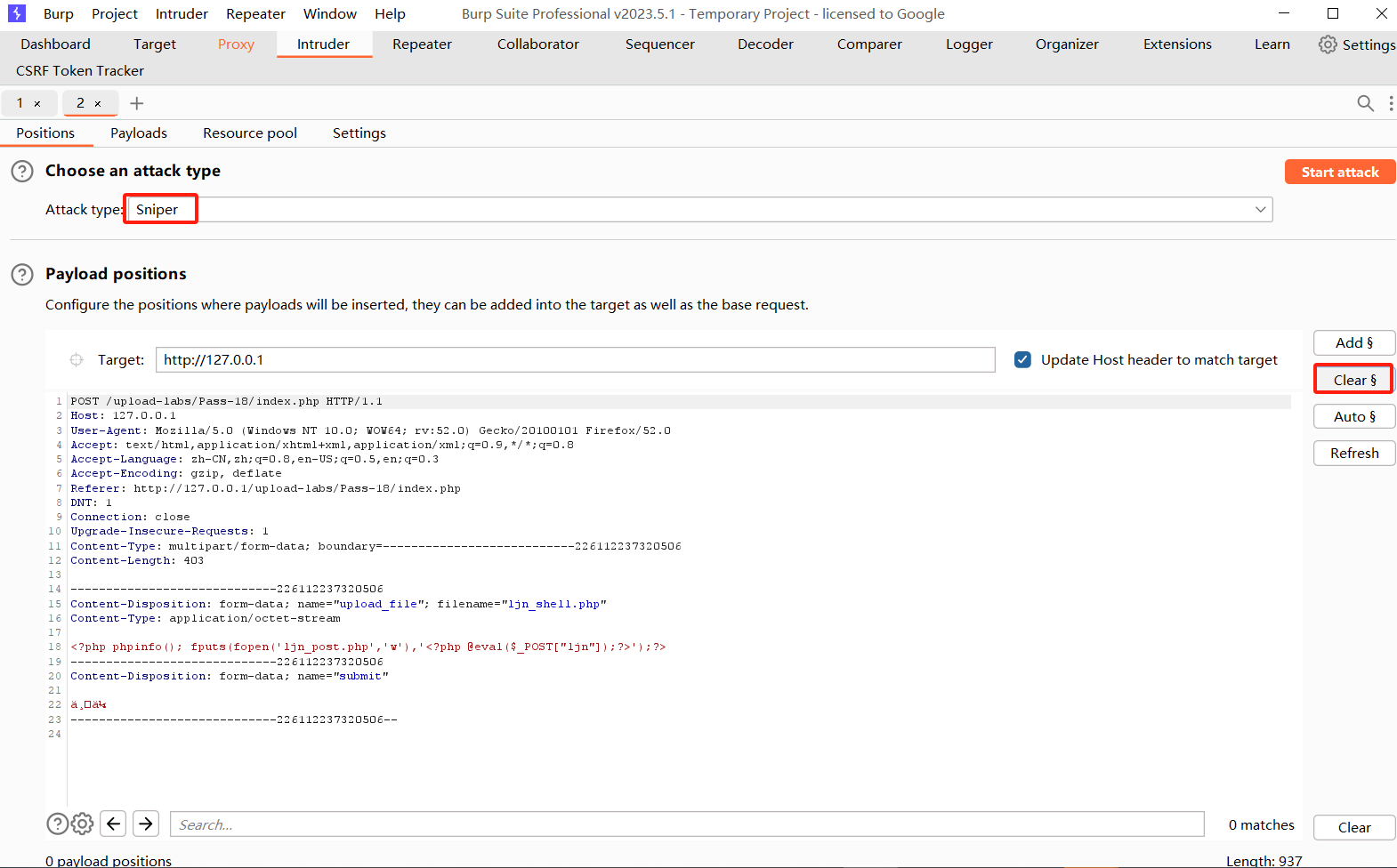Open the Project menu

(115, 13)
